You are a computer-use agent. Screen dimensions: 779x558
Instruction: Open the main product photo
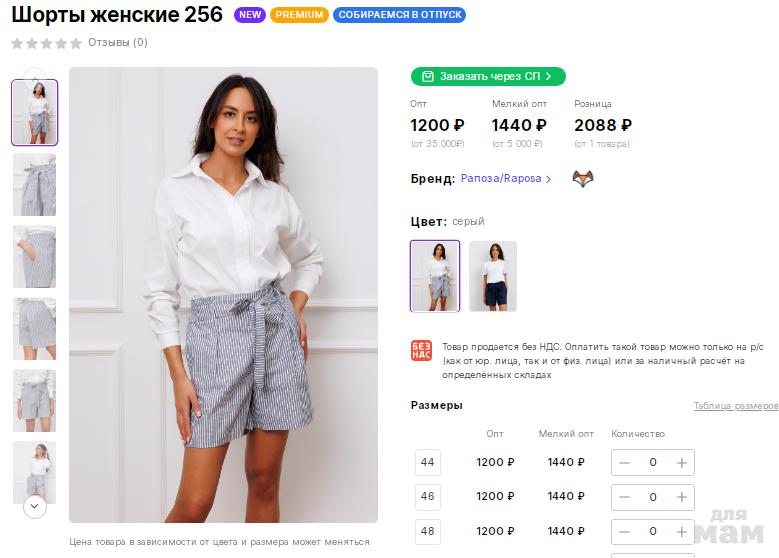(x=223, y=295)
